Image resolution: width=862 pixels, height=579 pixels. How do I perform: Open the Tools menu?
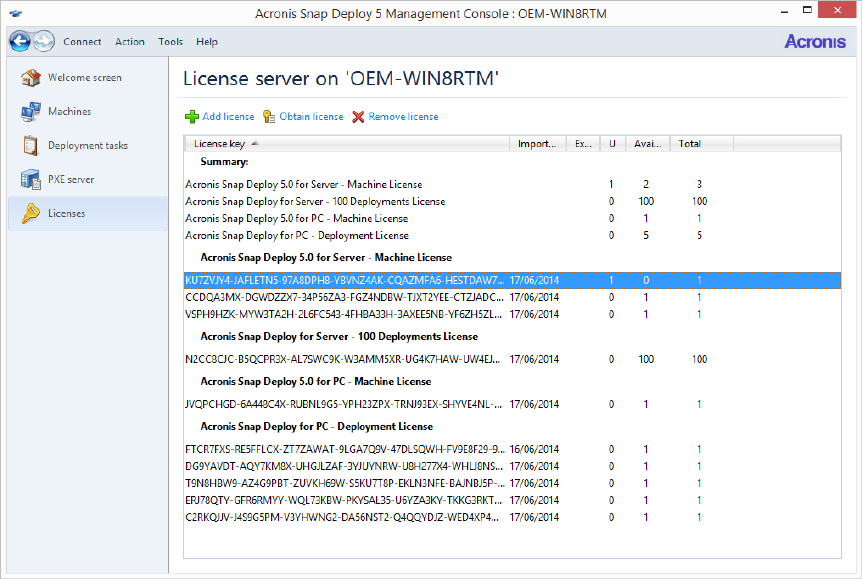[171, 42]
